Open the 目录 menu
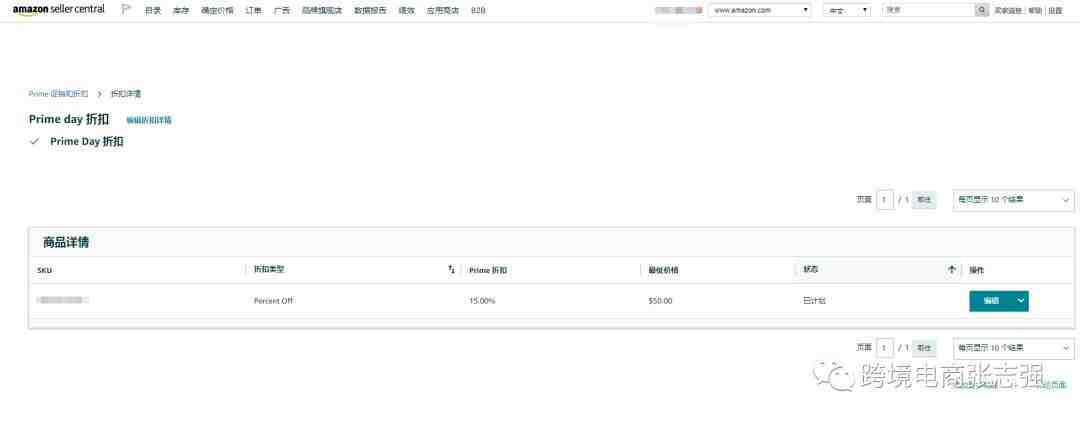Viewport: 1080px width, 423px height. pos(153,11)
